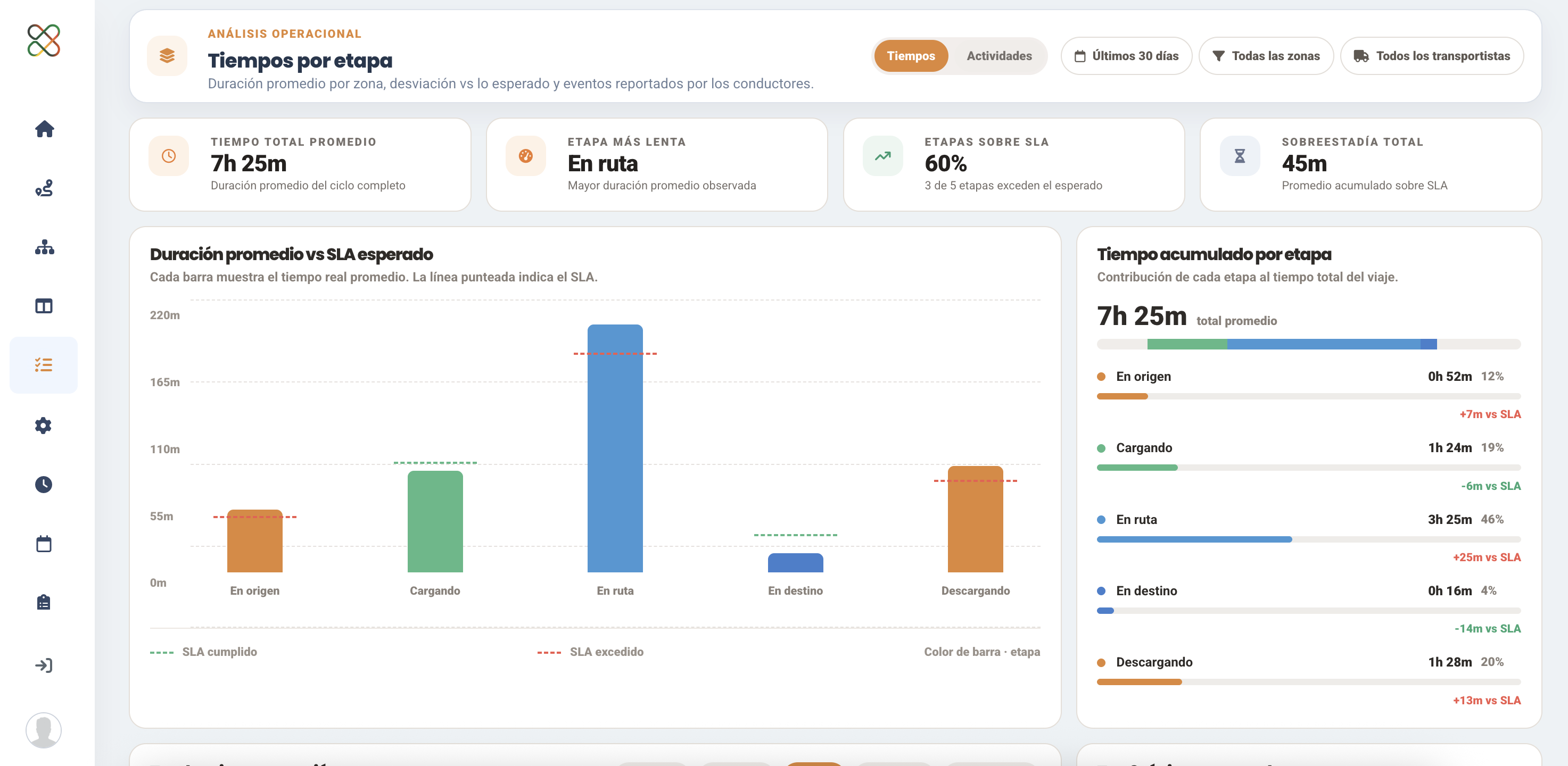This screenshot has width=1568, height=766.
Task: Click the SLA excedido legend entry
Action: click(590, 652)
